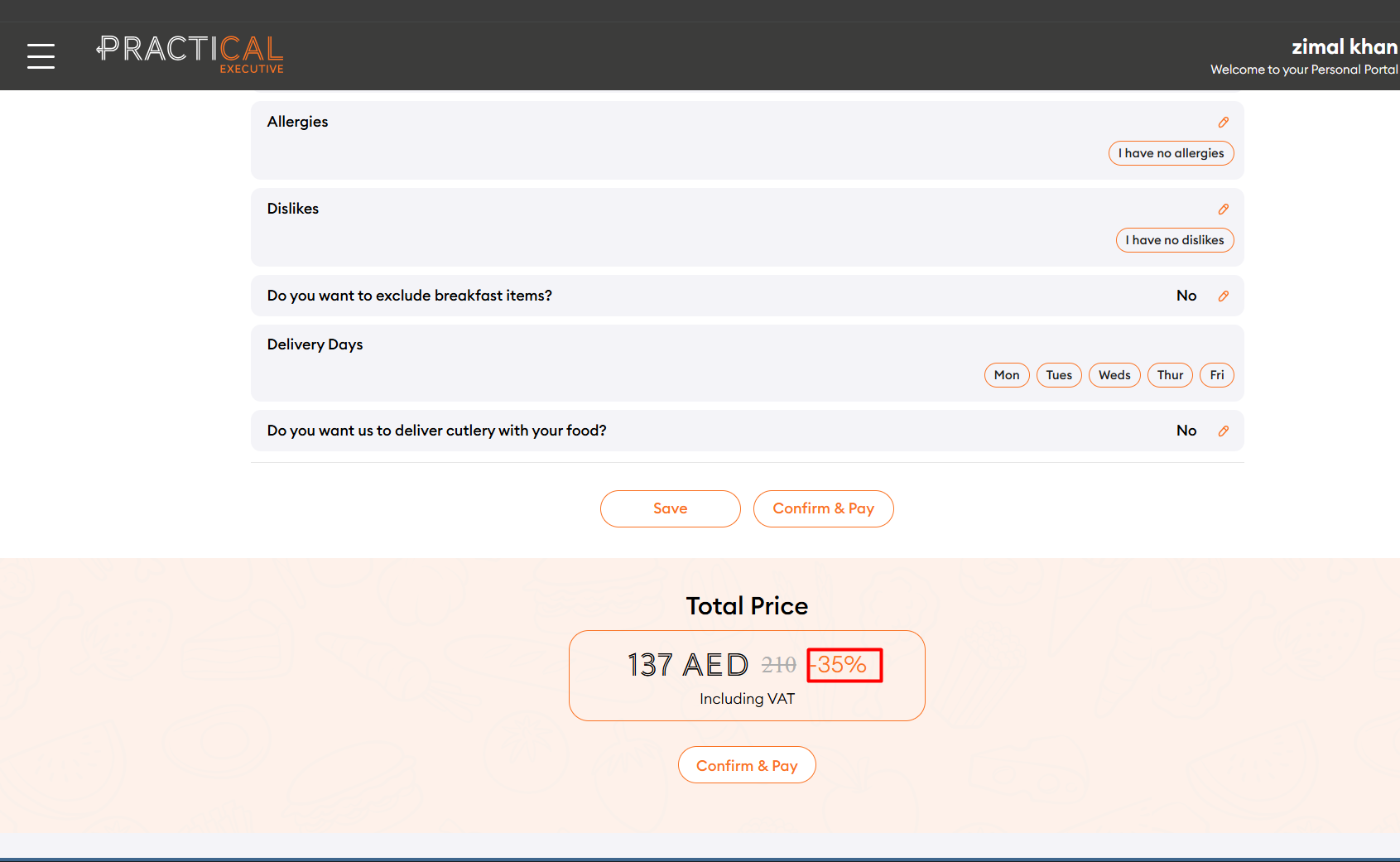Click the -35% discount badge

[x=844, y=665]
